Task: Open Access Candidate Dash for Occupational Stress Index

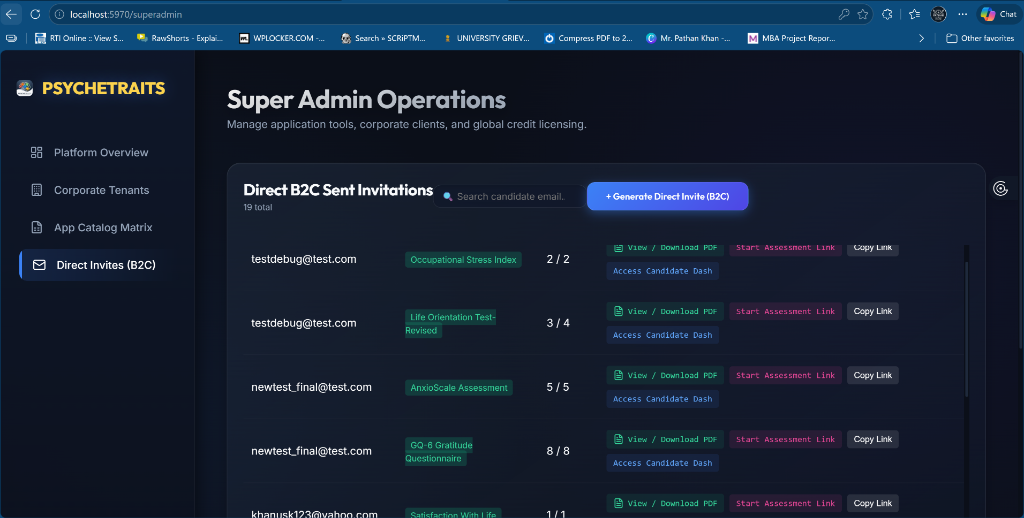Action: (x=662, y=271)
